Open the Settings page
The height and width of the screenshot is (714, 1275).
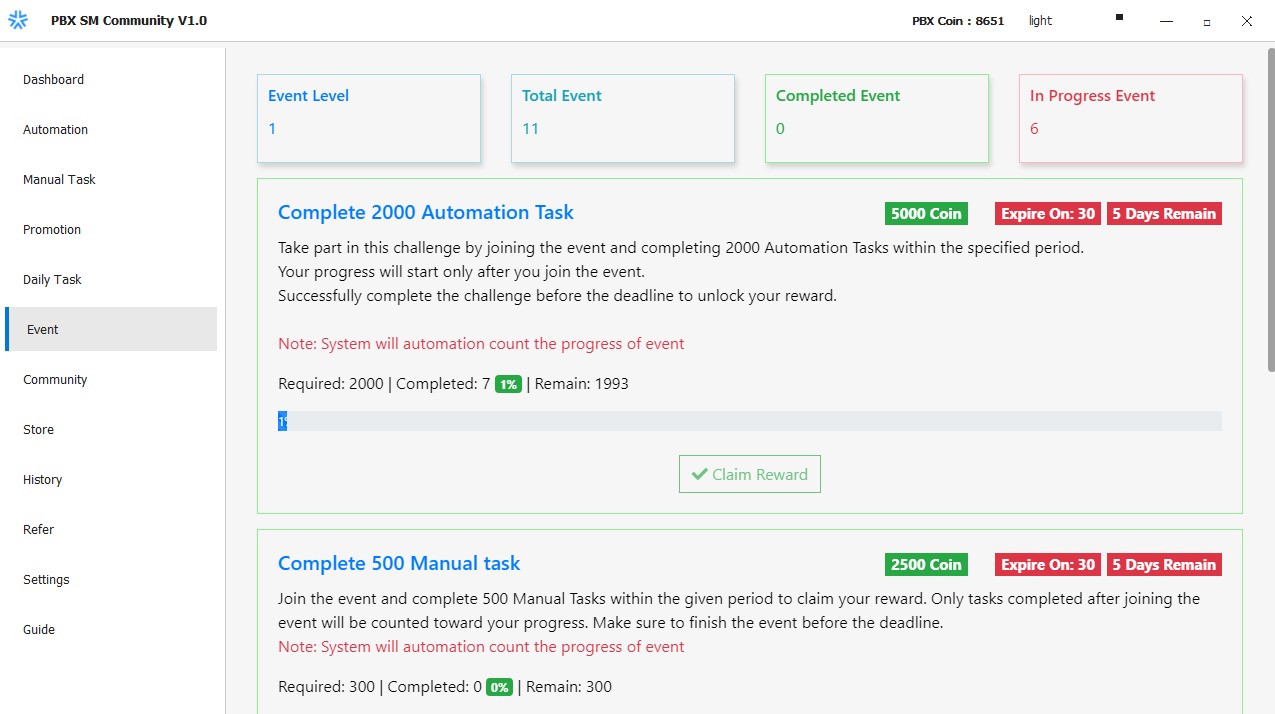coord(47,580)
